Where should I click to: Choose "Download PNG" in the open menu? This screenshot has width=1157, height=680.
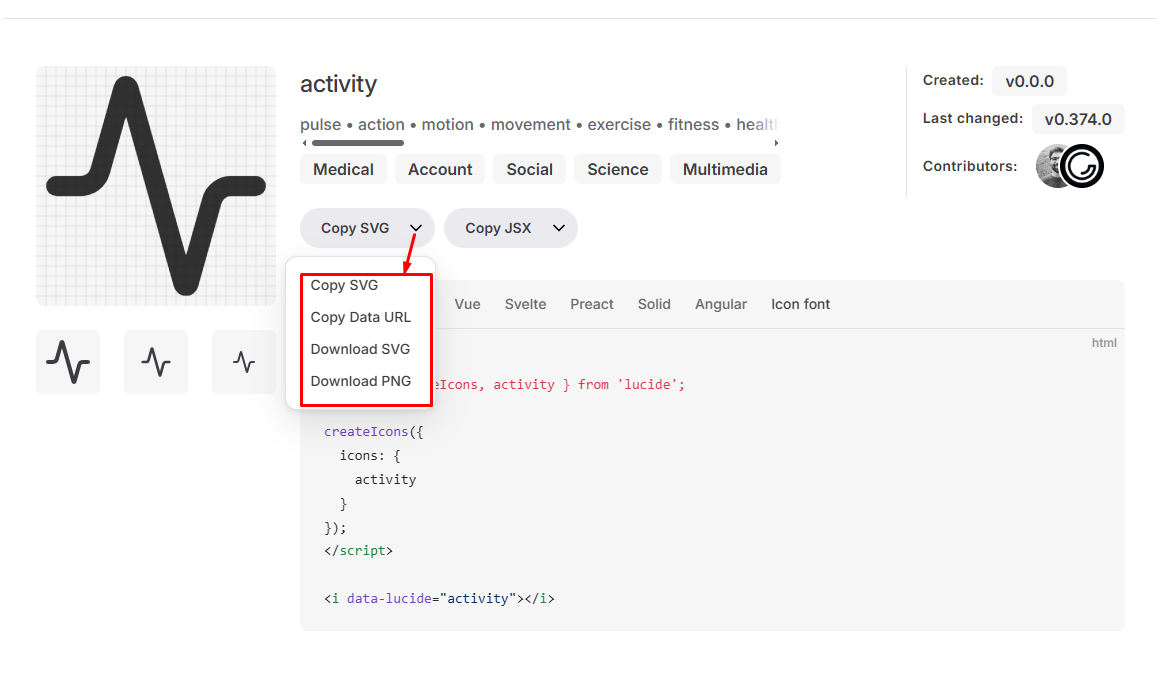[x=361, y=381]
